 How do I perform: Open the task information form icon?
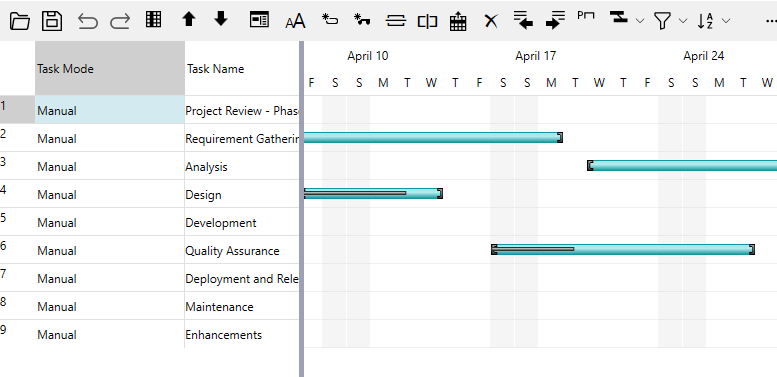coord(259,19)
